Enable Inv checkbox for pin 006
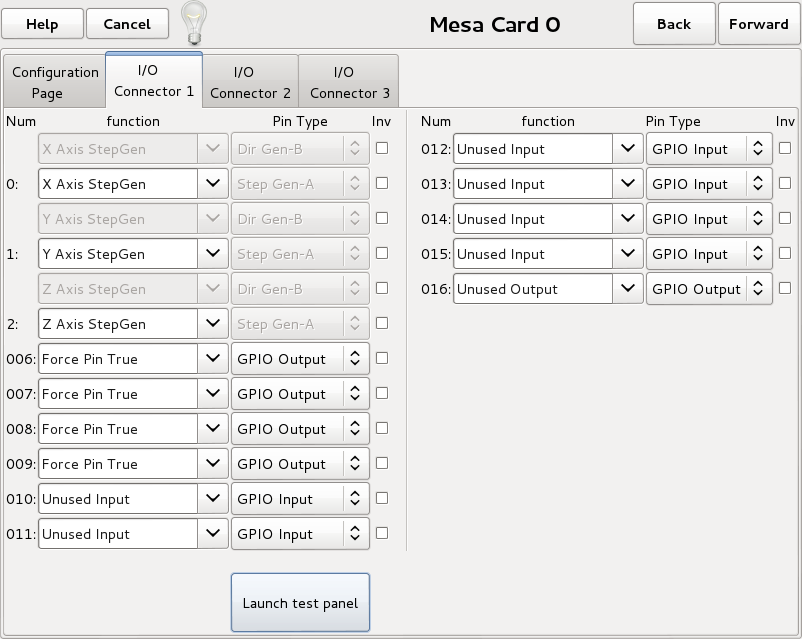 [382, 358]
